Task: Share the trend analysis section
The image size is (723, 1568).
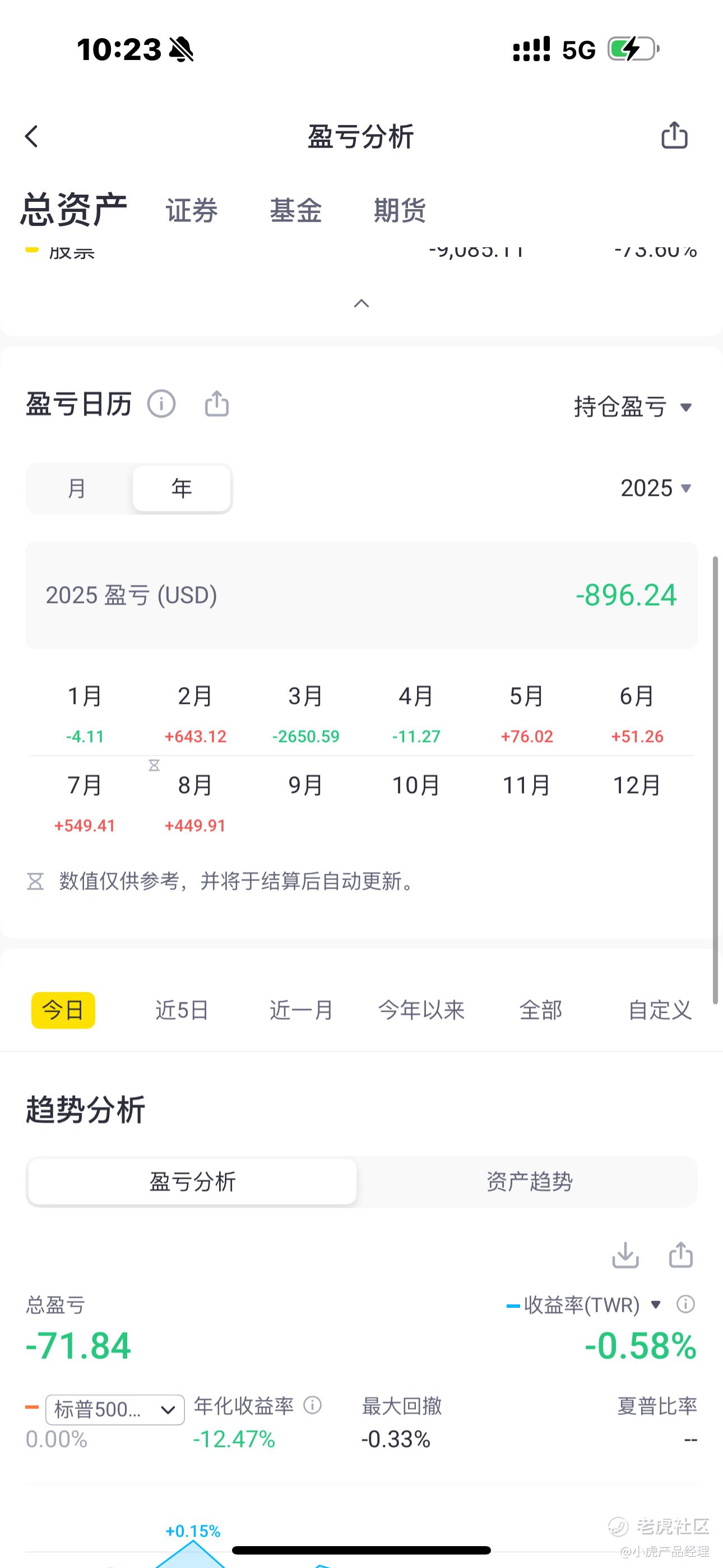Action: click(680, 1255)
